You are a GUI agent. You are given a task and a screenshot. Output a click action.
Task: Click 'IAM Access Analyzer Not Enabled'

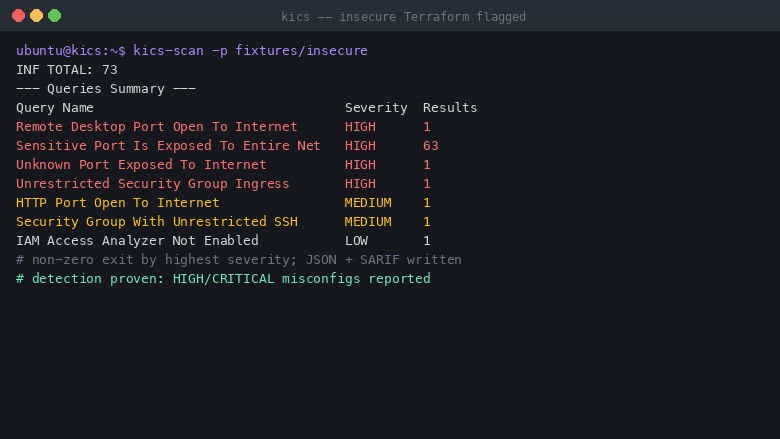137,241
